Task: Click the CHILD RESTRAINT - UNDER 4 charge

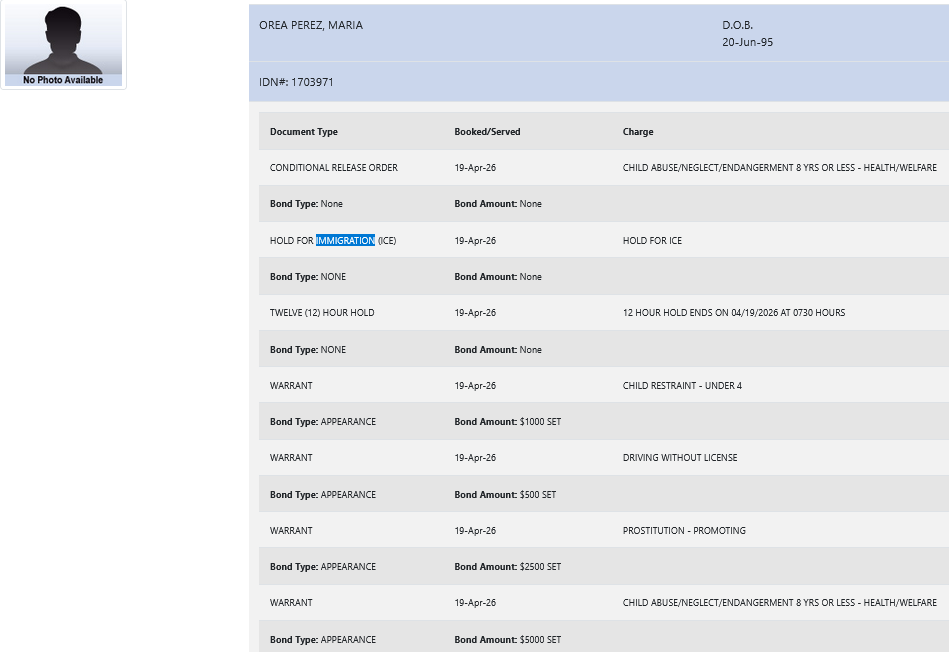Action: point(682,386)
